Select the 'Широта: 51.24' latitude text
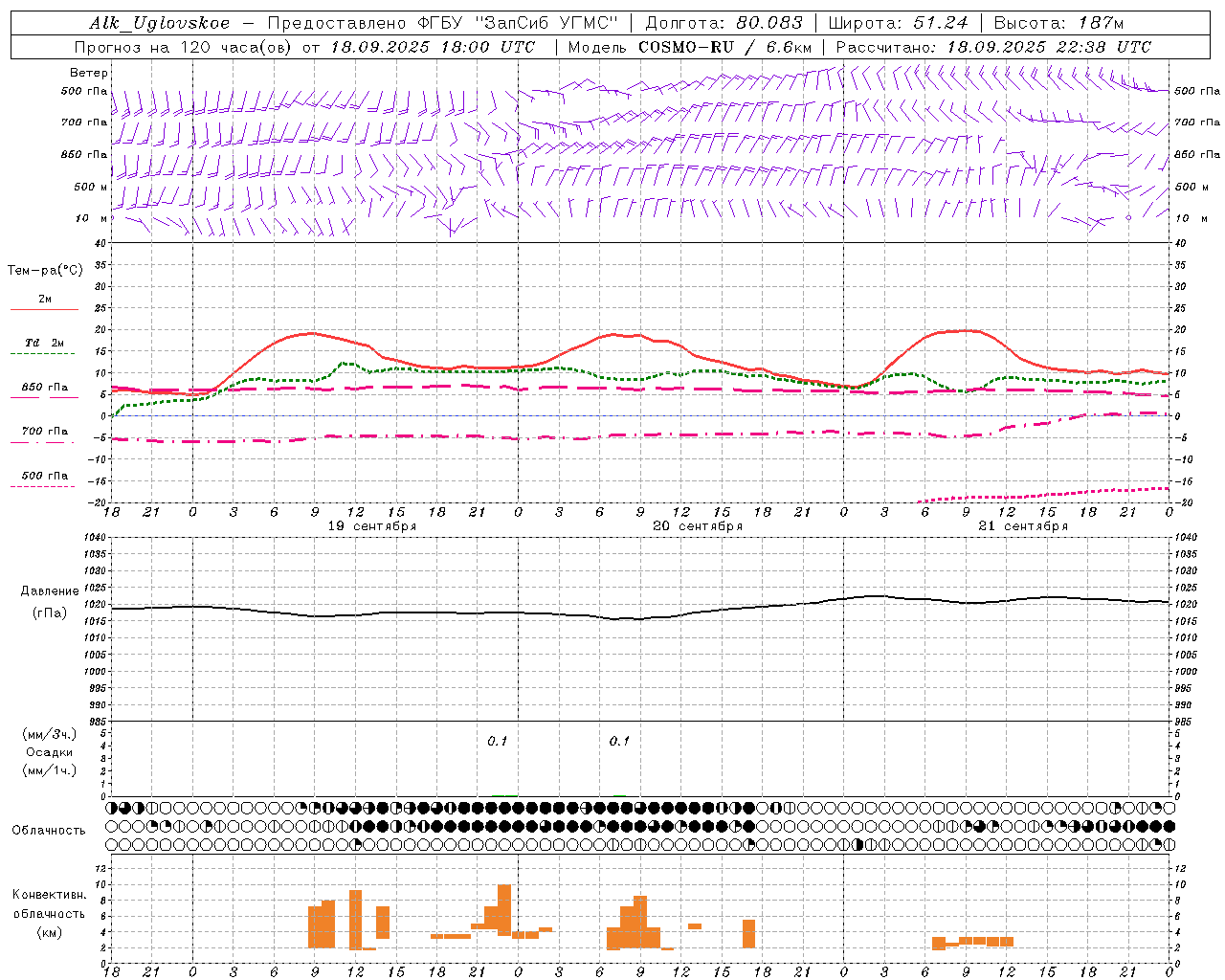The width and height of the screenshot is (1225, 980). click(898, 23)
